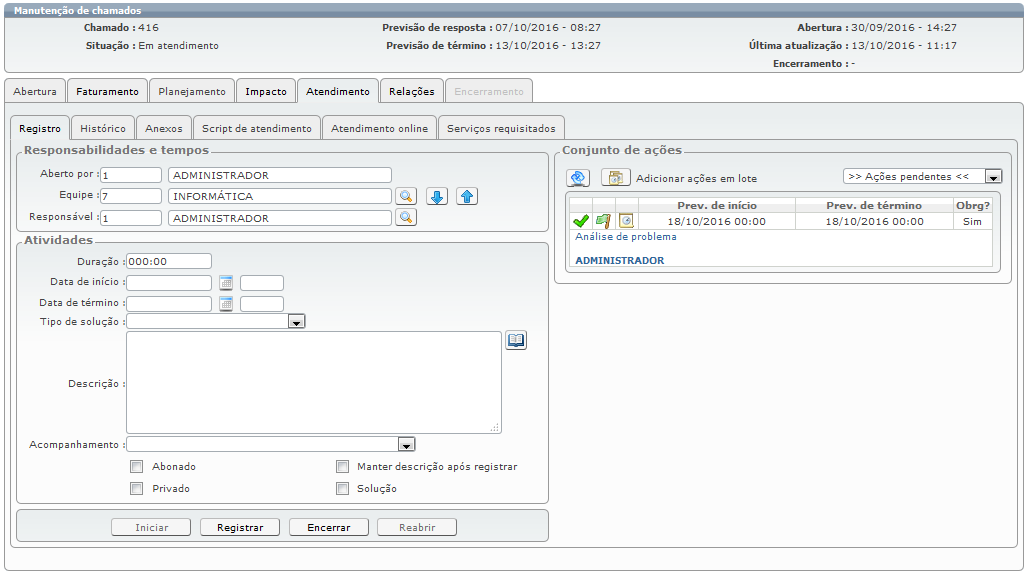Image resolution: width=1027 pixels, height=575 pixels.
Task: Click the green checkmark on the action row
Action: click(580, 221)
